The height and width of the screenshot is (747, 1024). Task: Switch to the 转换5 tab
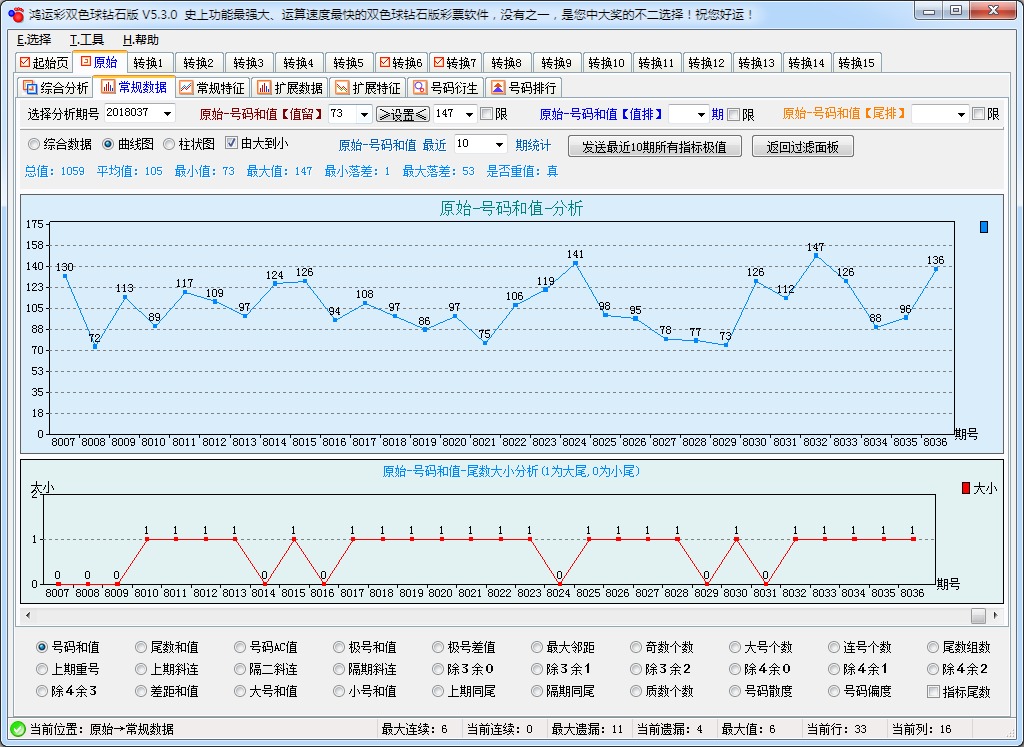point(349,61)
